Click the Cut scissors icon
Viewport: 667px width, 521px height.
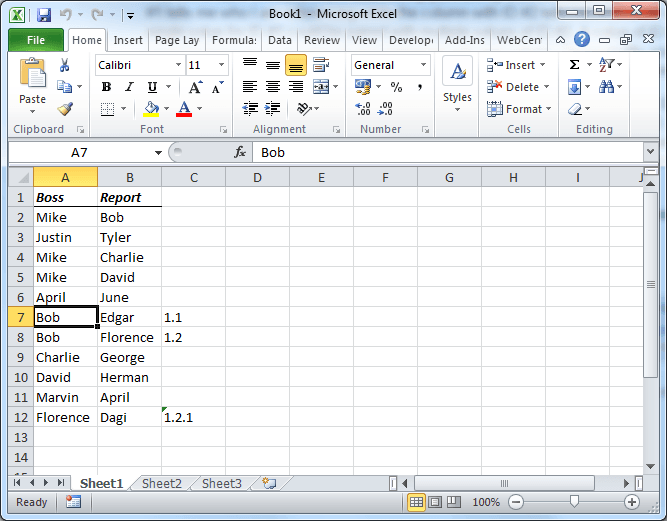tap(65, 65)
